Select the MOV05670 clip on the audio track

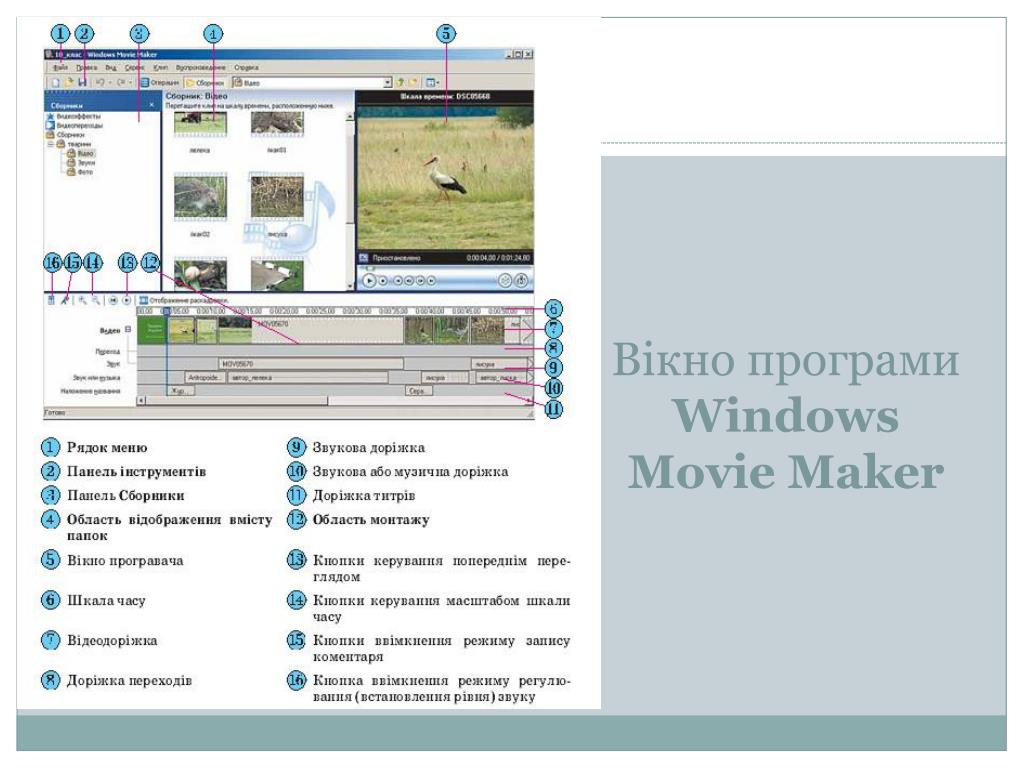point(310,364)
